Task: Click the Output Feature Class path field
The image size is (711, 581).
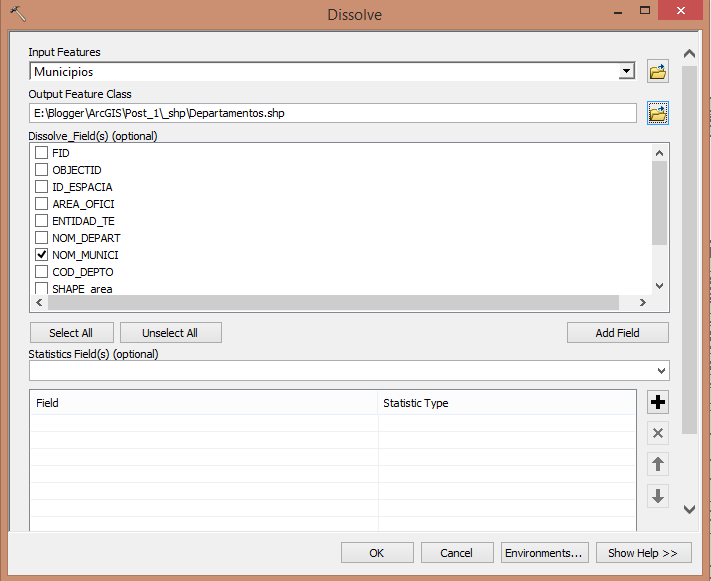Action: pyautogui.click(x=332, y=113)
